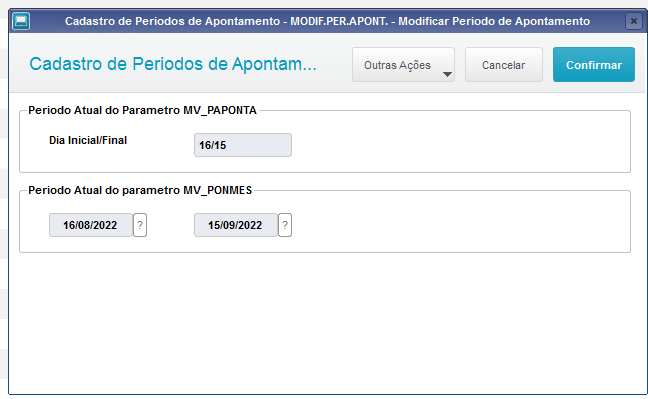Click the header bar area beside the heading

pyautogui.click(x=334, y=64)
